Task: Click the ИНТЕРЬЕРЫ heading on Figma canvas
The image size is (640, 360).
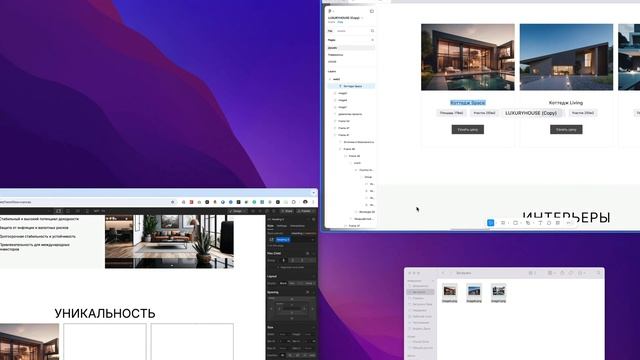Action: coord(566,216)
